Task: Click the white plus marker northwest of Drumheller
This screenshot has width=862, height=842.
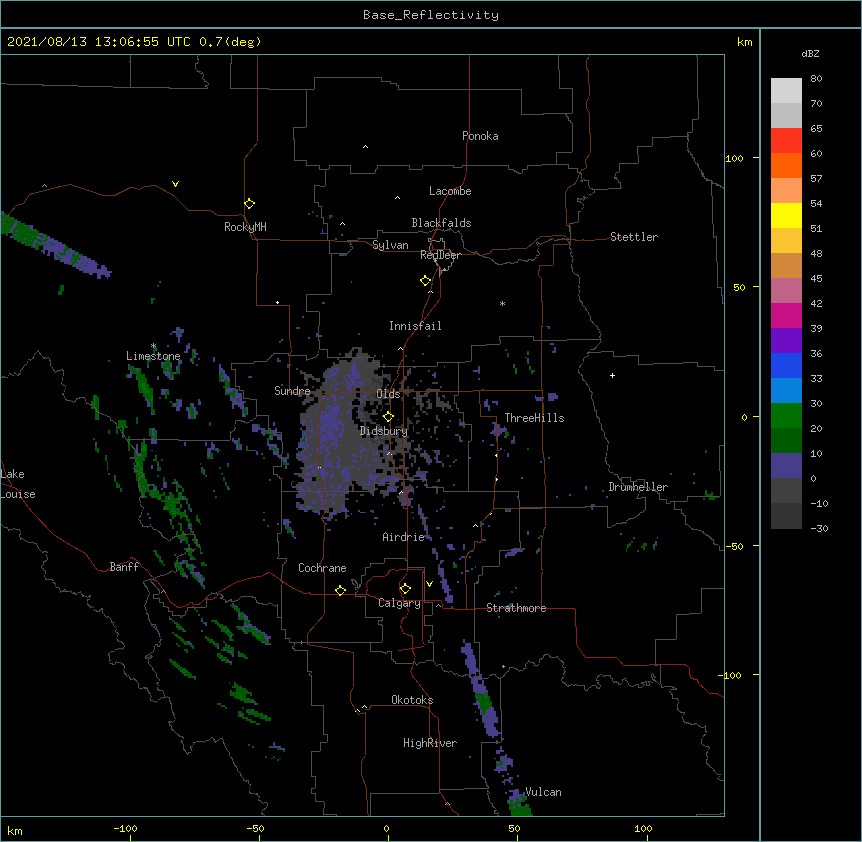Action: pyautogui.click(x=612, y=375)
